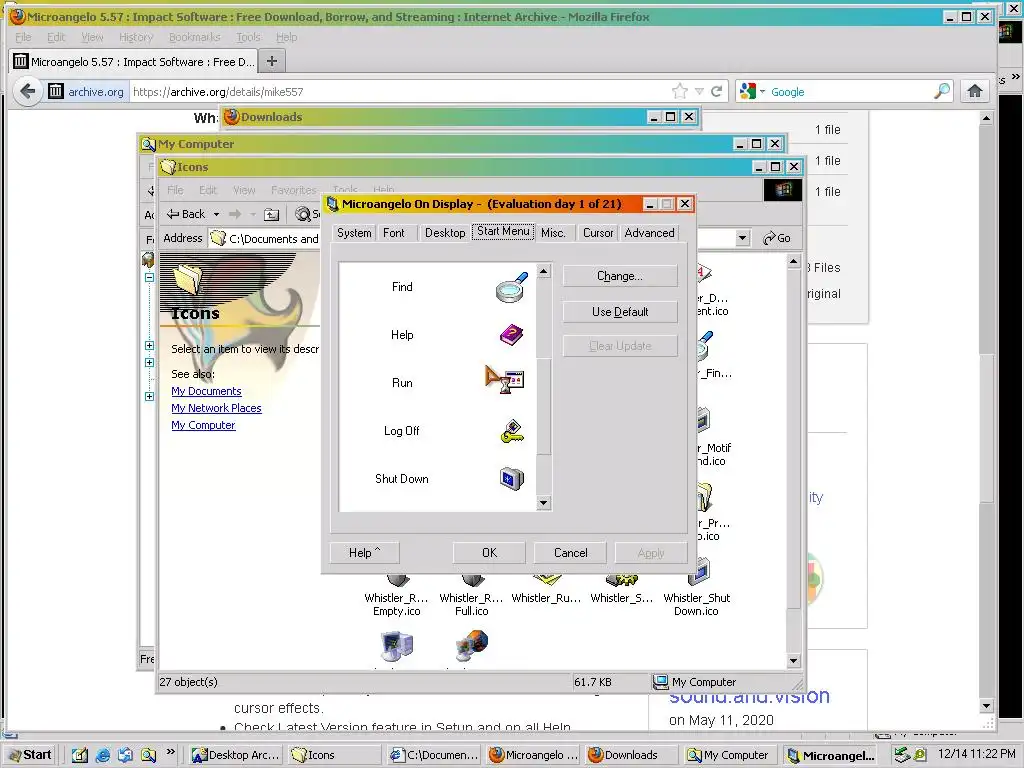
Task: Click the Go button in Icons window
Action: (776, 238)
